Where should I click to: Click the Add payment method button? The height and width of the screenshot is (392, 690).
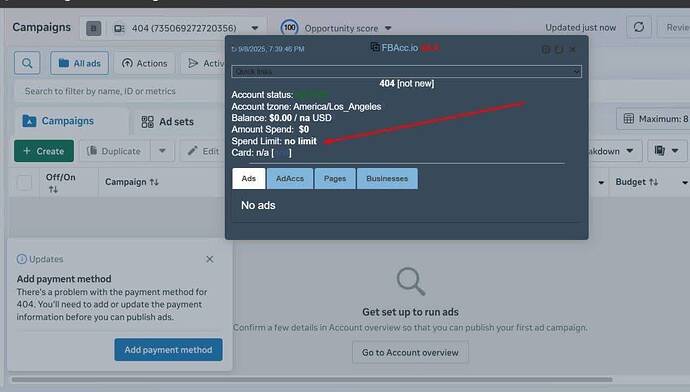168,350
